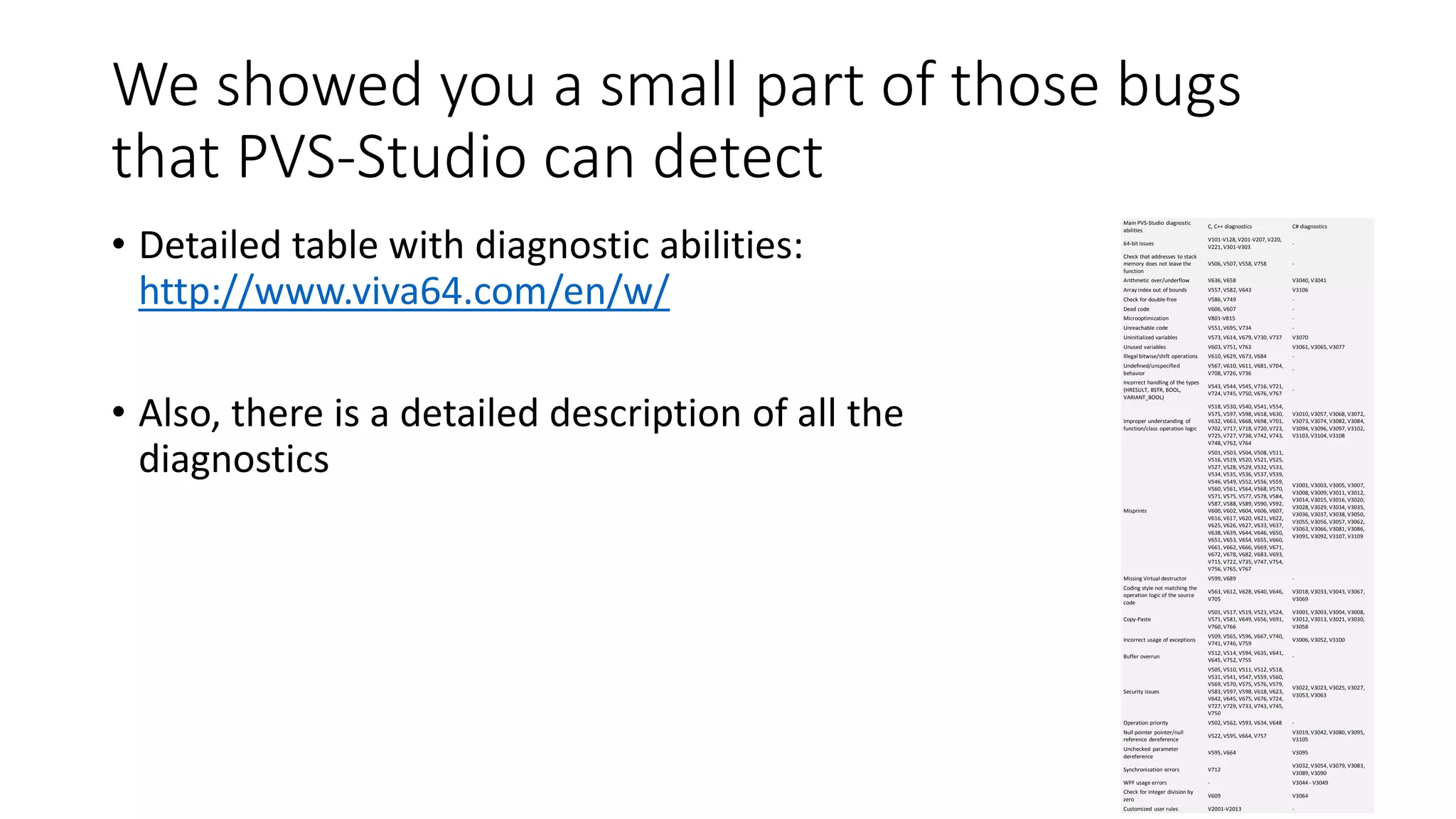The height and width of the screenshot is (819, 1456).
Task: Click the 'C, C++ diagnostics' column header
Action: (1229, 227)
